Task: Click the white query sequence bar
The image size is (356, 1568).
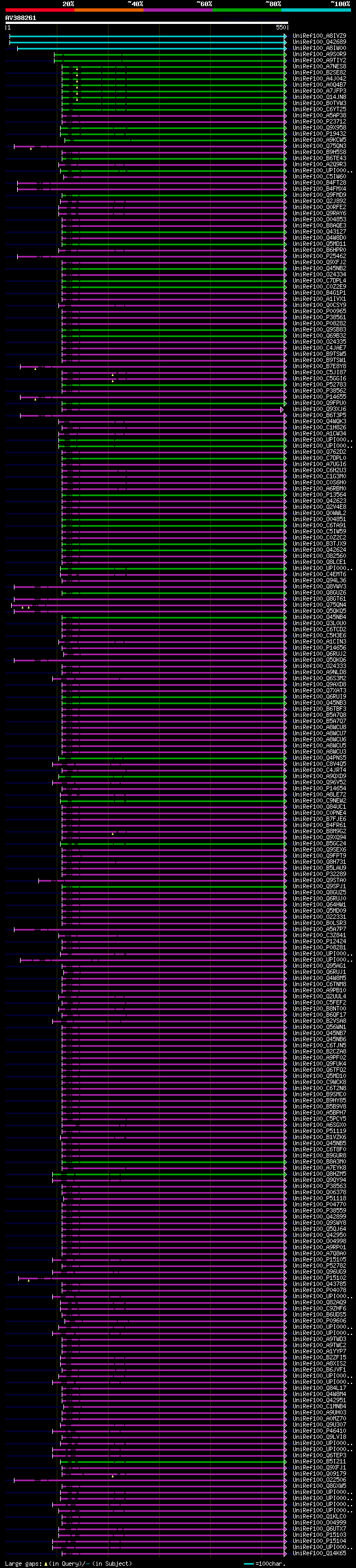Action: (x=147, y=23)
